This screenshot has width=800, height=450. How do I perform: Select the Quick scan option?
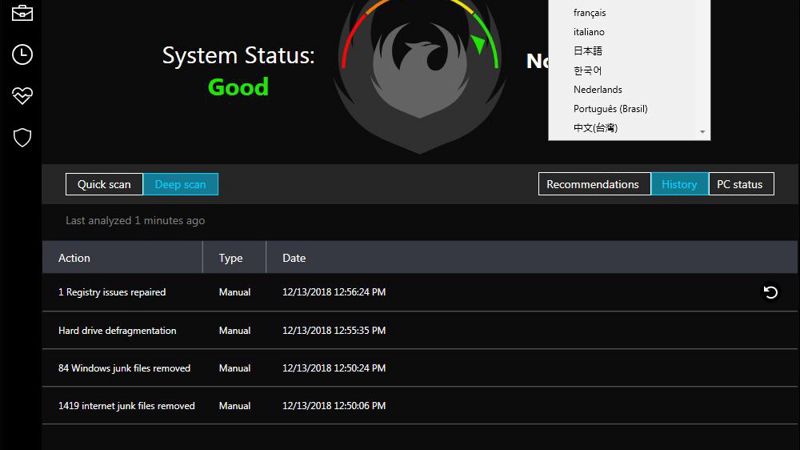tap(104, 184)
